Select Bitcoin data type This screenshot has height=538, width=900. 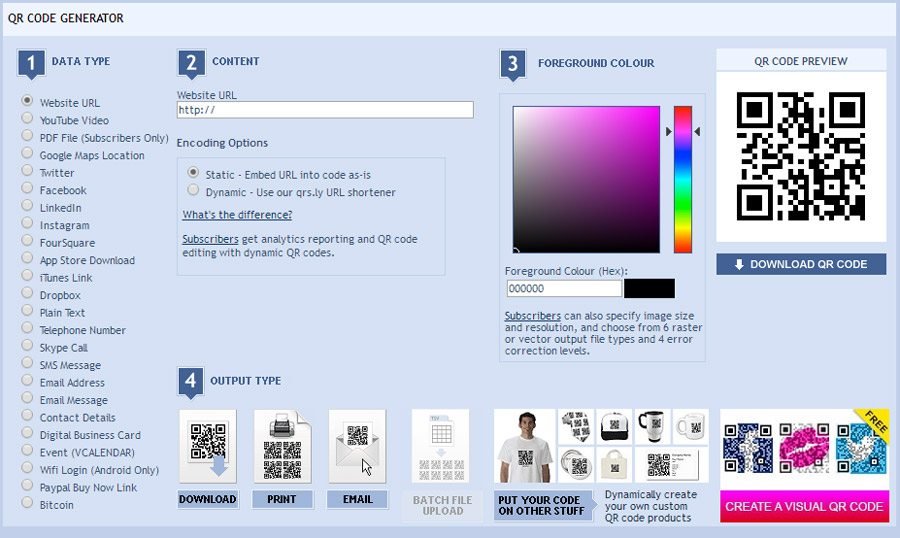(x=27, y=502)
